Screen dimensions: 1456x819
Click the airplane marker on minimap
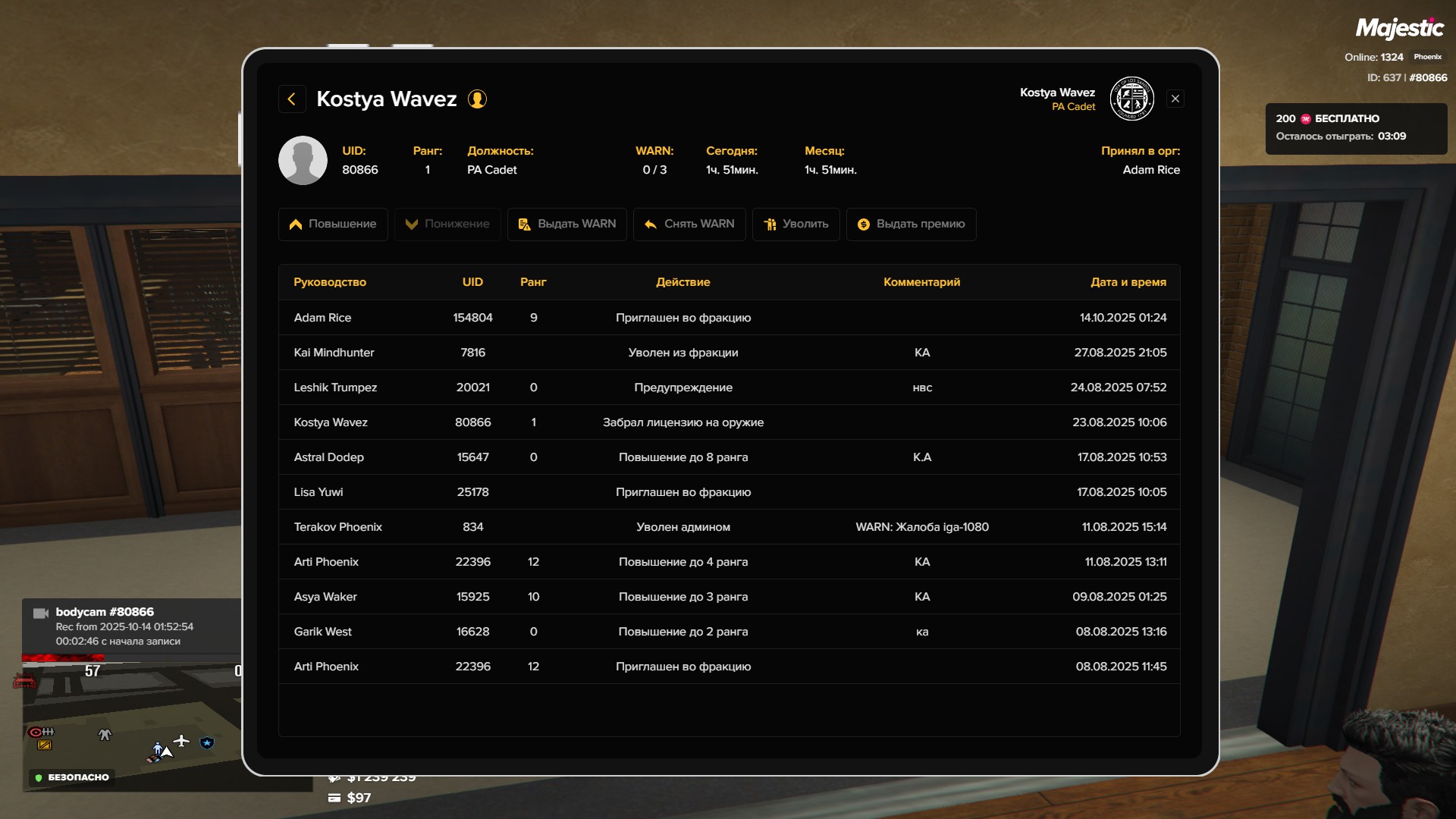coord(181,741)
